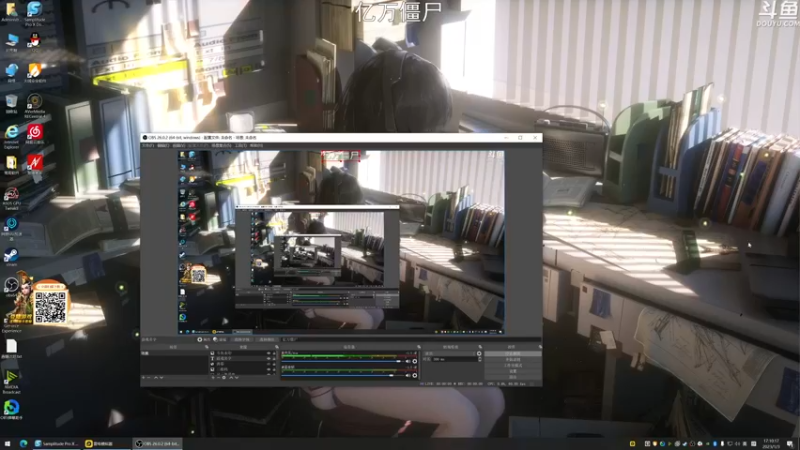Open NVIDIA Broadcast desktop shortcut

coord(11,382)
